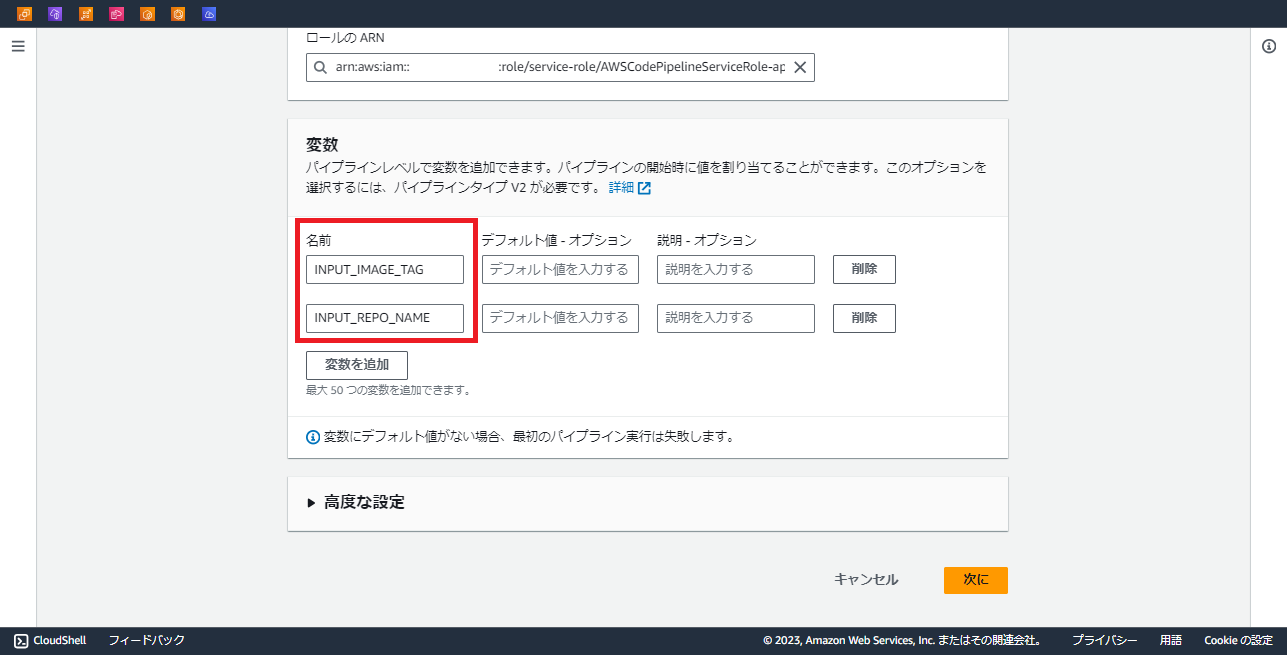Viewport: 1287px width, 655px height.
Task: Click inside the ロールの ARN text field
Action: click(560, 68)
